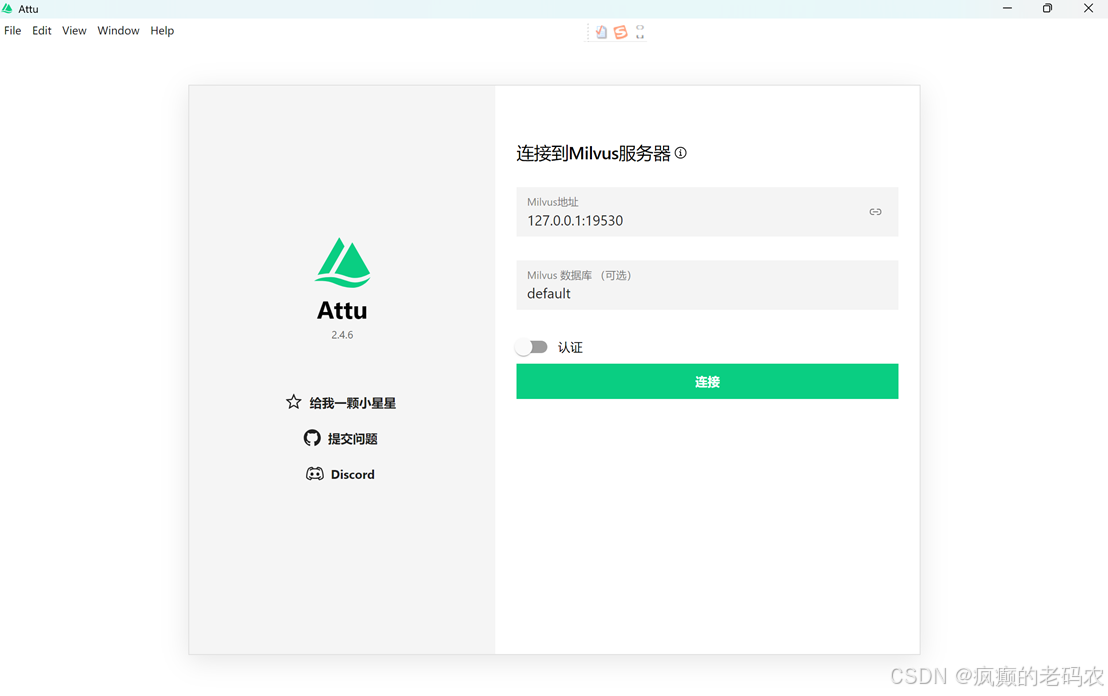Image resolution: width=1108 pixels, height=696 pixels.
Task: Minimize the Attu window
Action: 1008,8
